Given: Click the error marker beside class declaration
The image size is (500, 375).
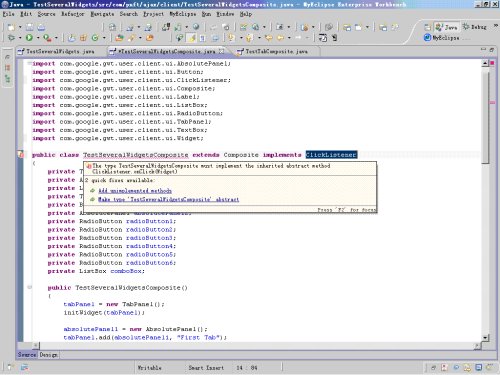Looking at the screenshot, I should [x=21, y=155].
